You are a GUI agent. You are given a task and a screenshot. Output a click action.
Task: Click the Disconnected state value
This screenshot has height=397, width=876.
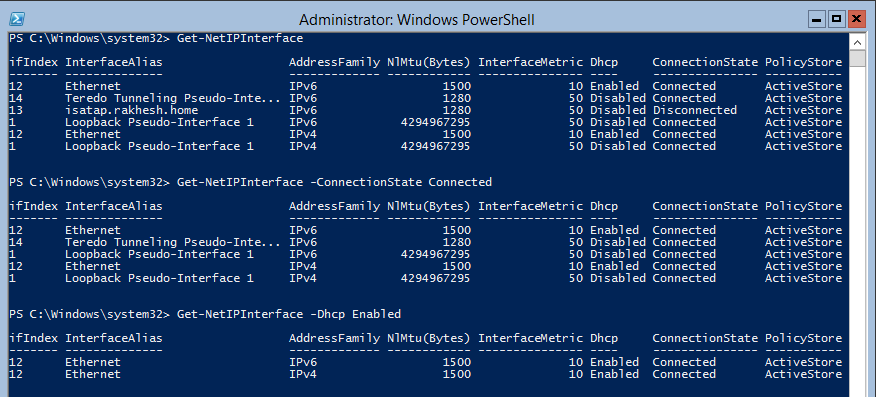pyautogui.click(x=694, y=110)
